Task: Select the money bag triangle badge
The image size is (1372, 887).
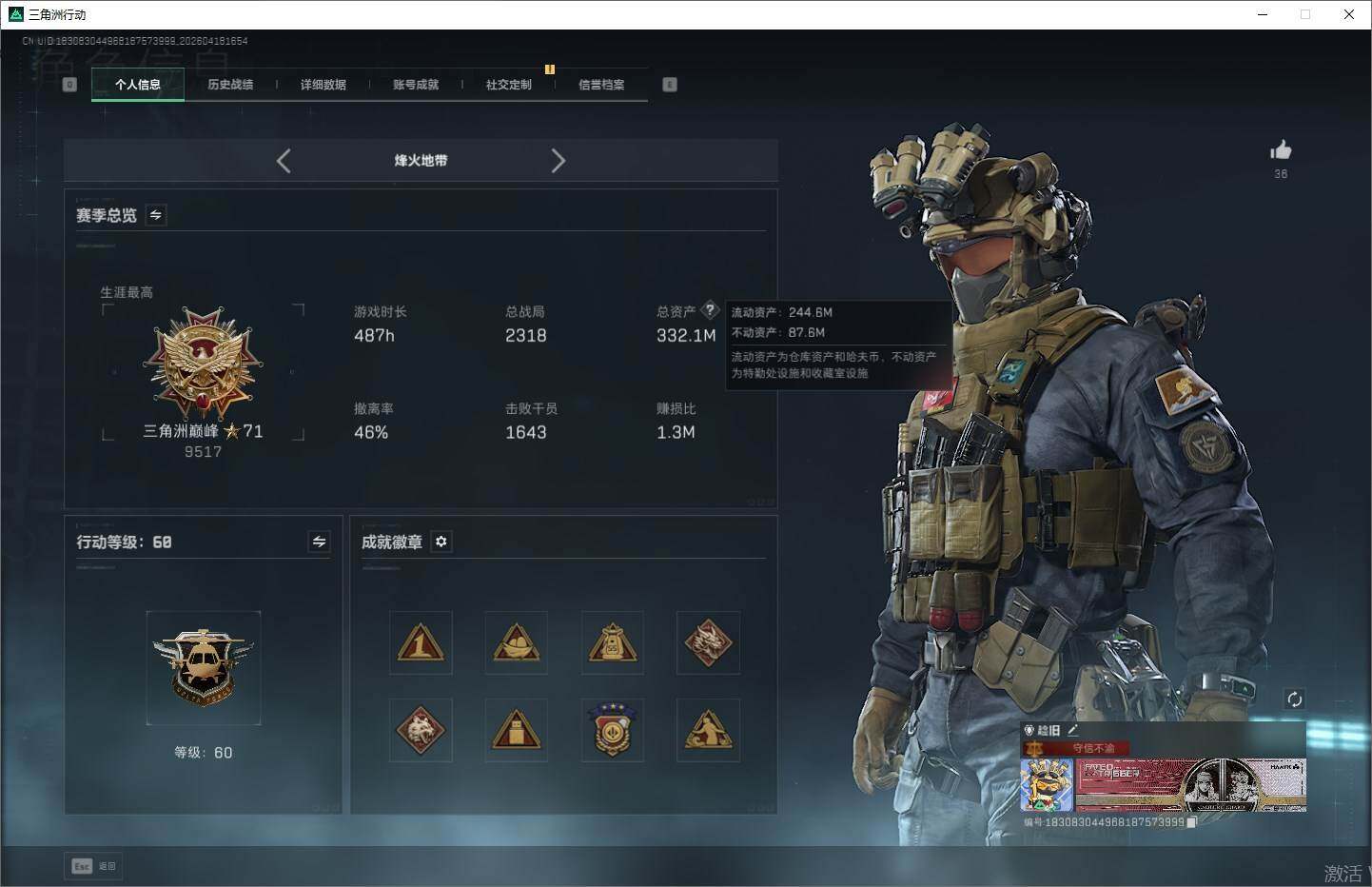Action: pyautogui.click(x=613, y=642)
